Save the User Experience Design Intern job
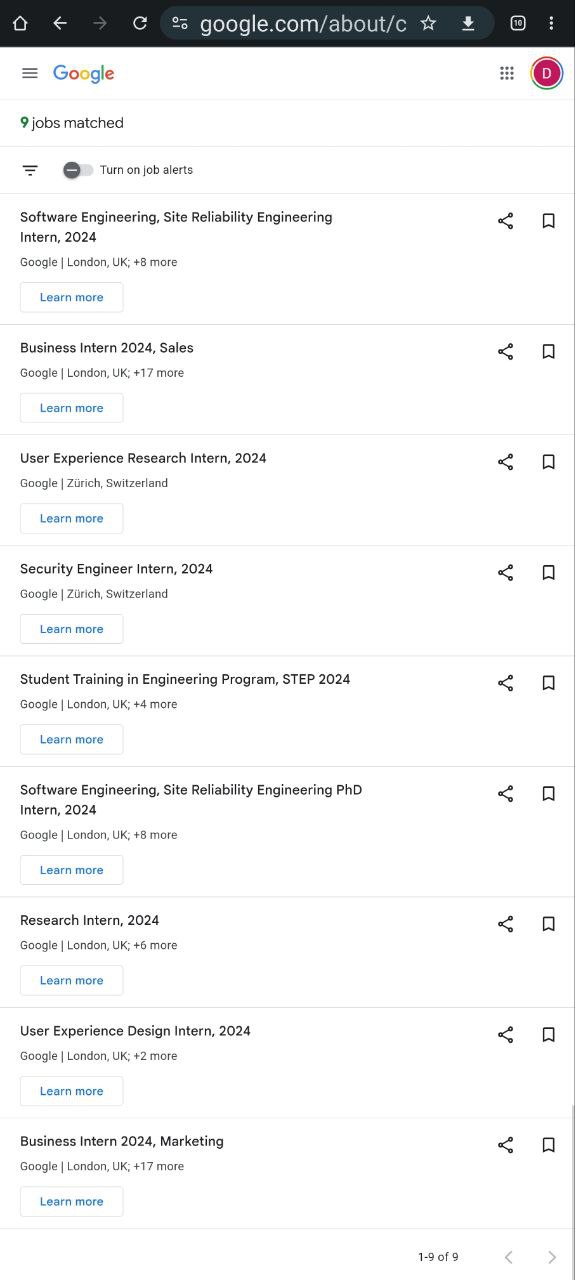The image size is (575, 1280). [549, 1035]
